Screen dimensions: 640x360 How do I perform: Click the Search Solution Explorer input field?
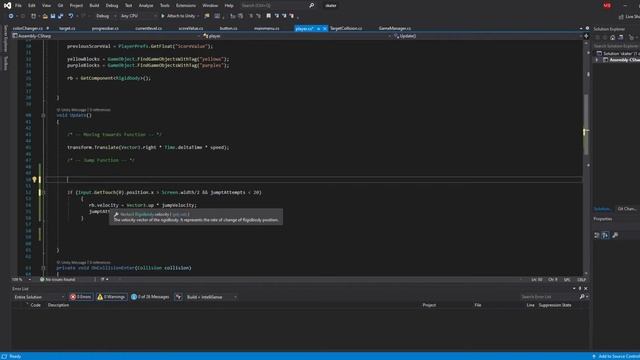coord(616,46)
